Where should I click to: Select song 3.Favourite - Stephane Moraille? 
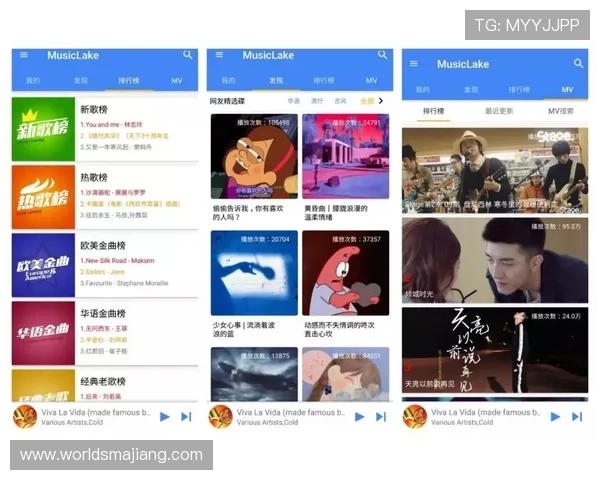point(124,283)
